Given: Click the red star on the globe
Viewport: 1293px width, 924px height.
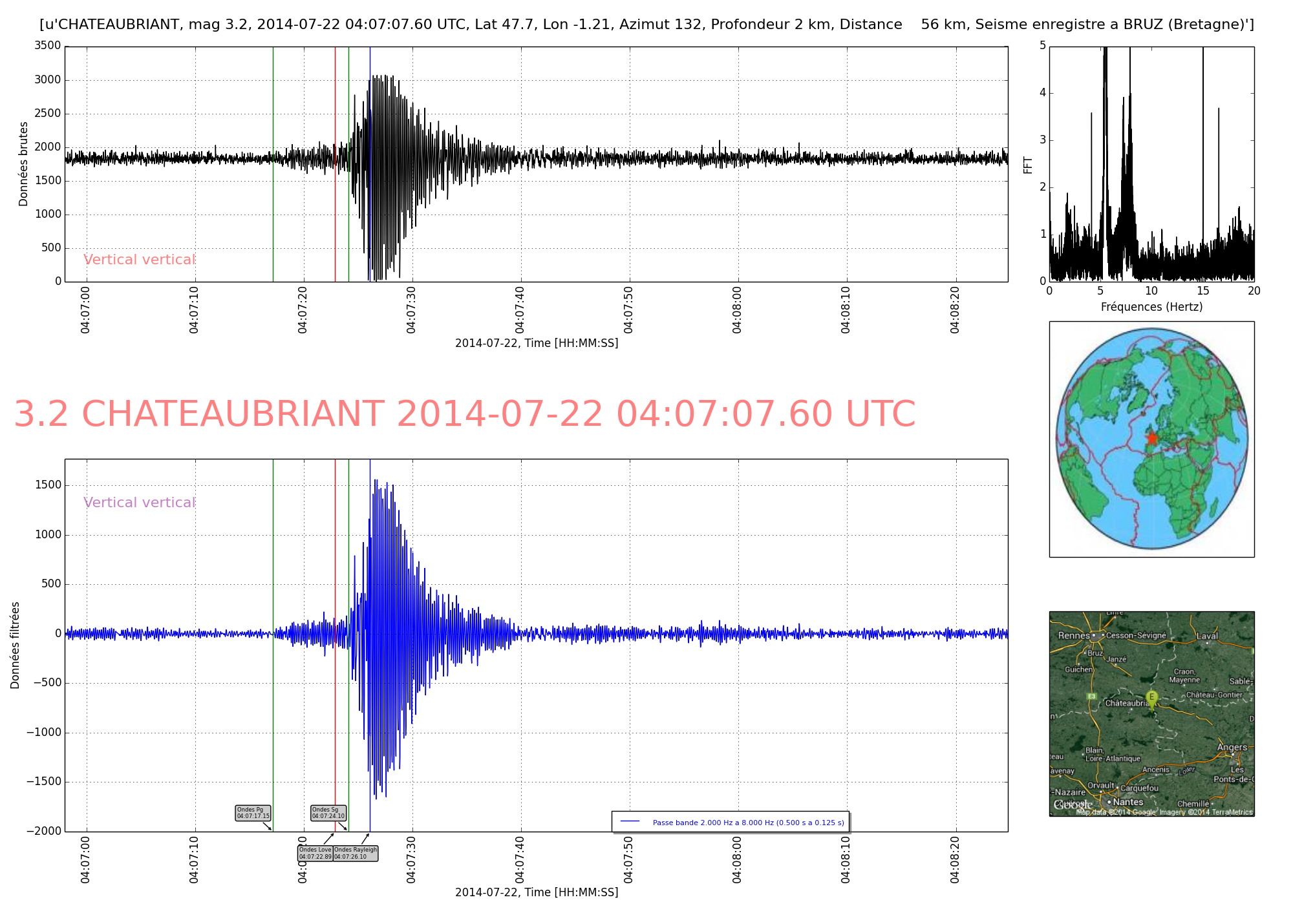Looking at the screenshot, I should 1151,439.
